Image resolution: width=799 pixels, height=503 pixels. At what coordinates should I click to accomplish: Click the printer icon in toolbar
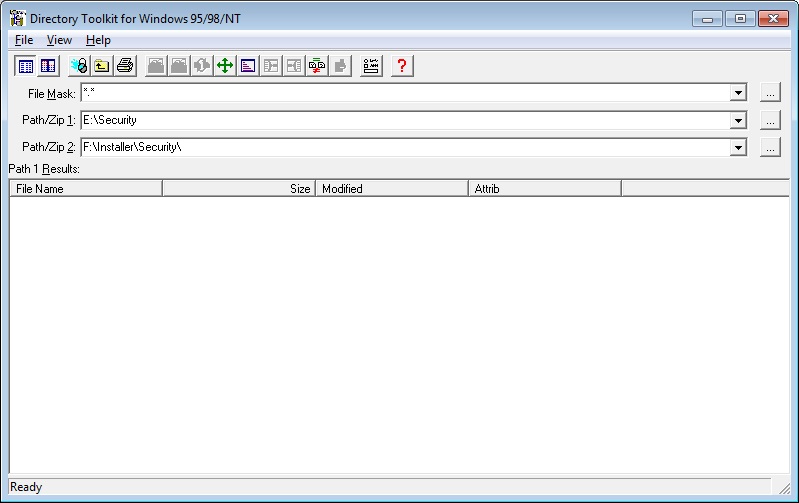[125, 66]
